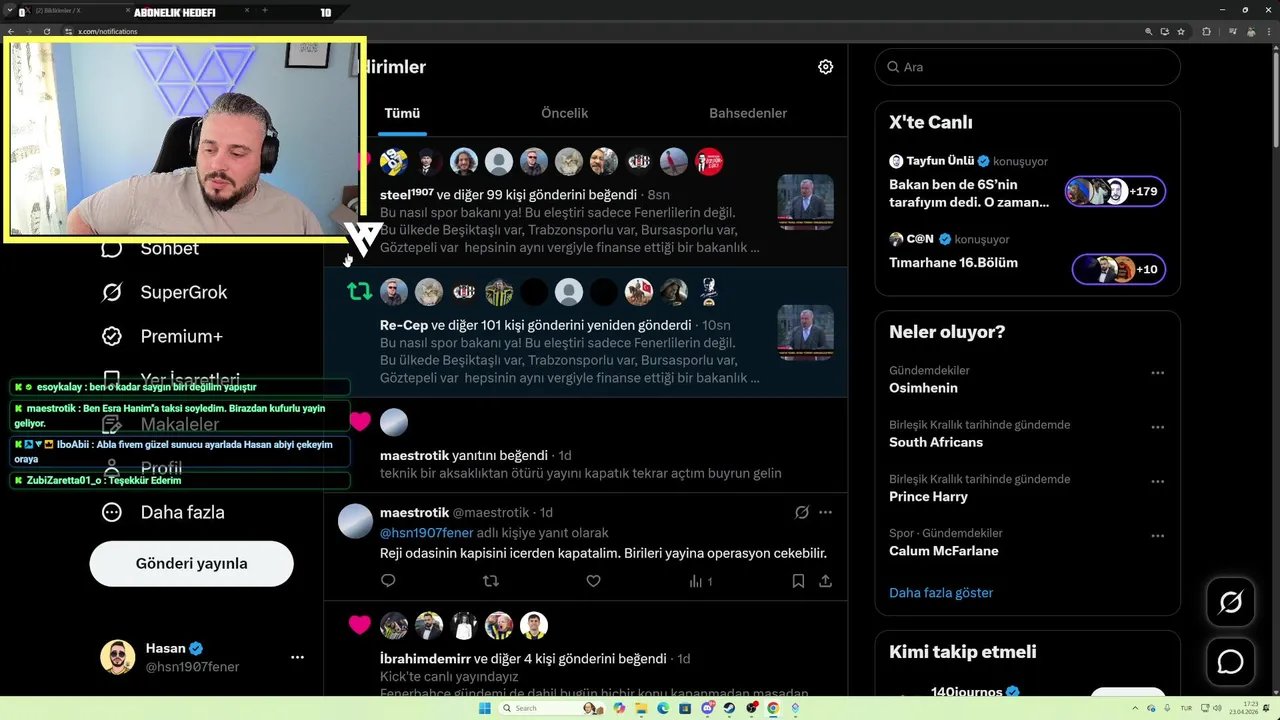Click Grok icon on maestrotik's post
This screenshot has width=1280, height=720.
tap(801, 512)
